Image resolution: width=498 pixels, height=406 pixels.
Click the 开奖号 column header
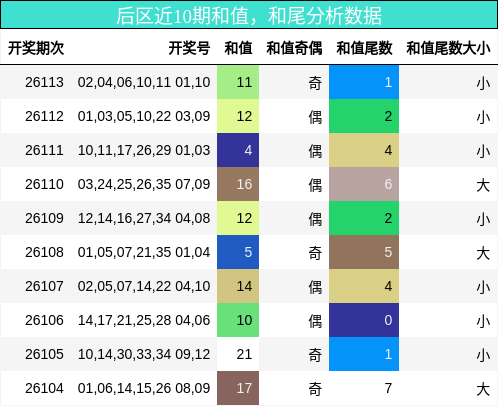(189, 48)
